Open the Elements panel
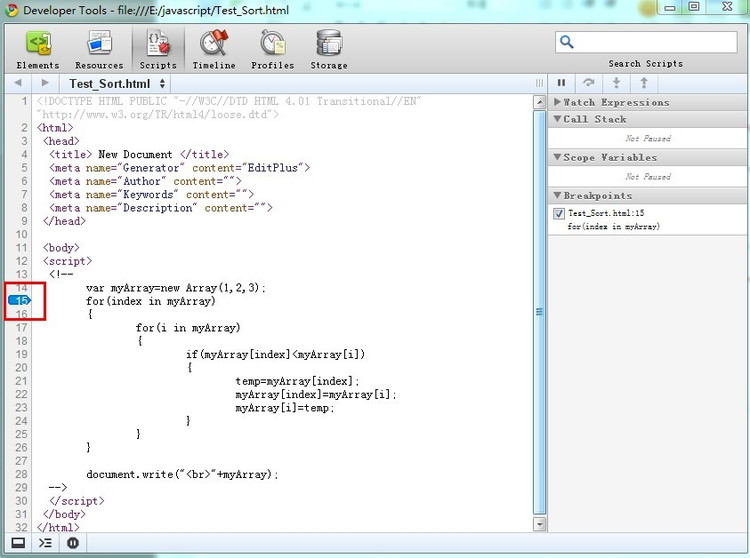 coord(38,50)
